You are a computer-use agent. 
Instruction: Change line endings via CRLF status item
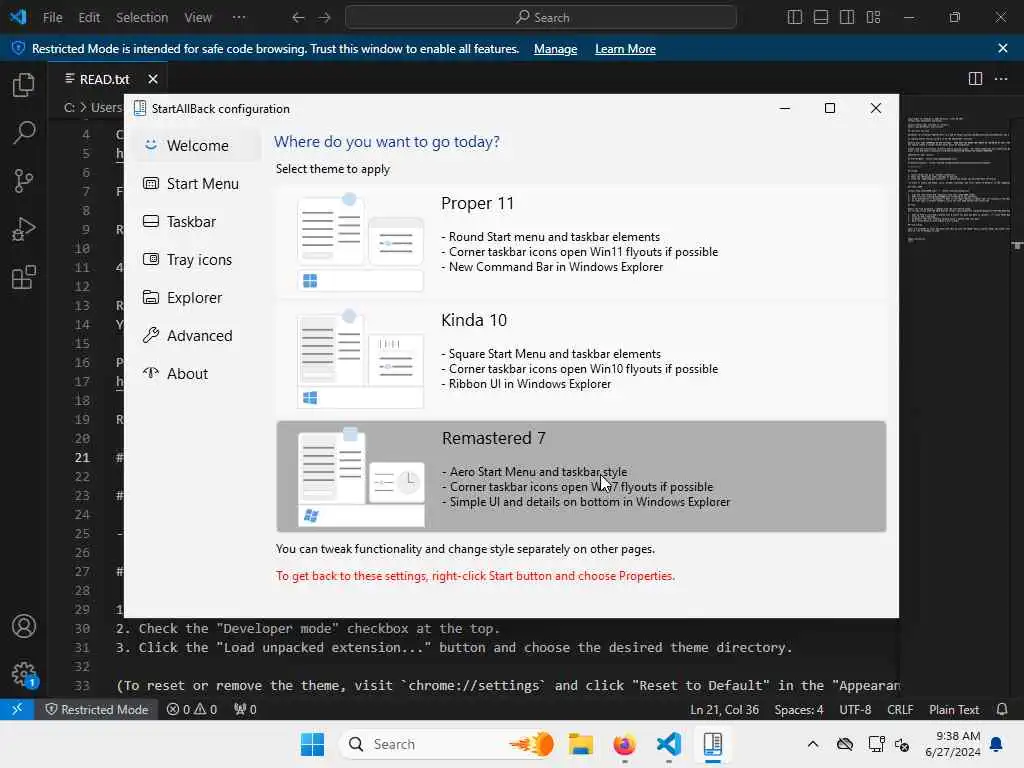[900, 709]
